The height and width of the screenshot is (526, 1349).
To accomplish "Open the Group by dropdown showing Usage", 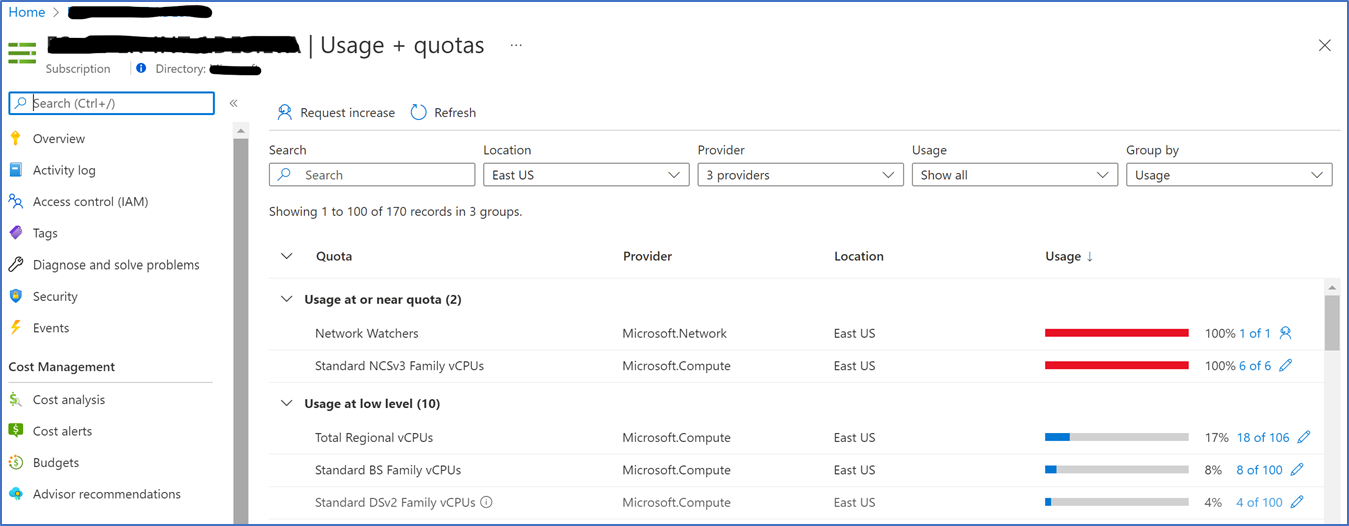I will pos(1229,175).
